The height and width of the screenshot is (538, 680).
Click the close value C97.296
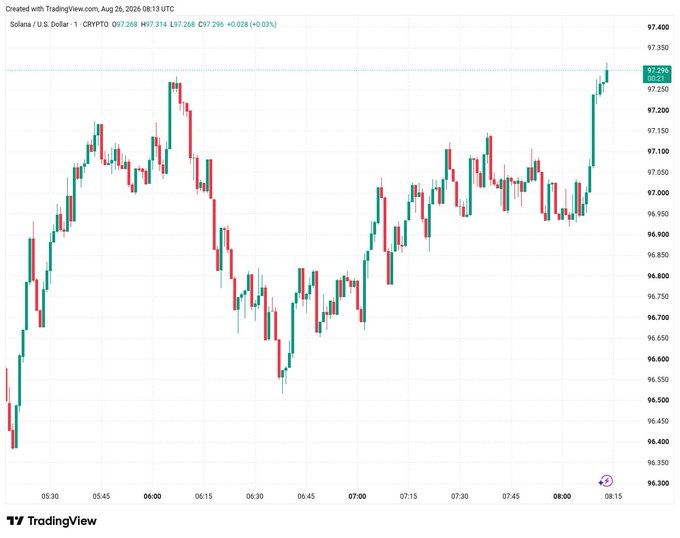pyautogui.click(x=211, y=24)
